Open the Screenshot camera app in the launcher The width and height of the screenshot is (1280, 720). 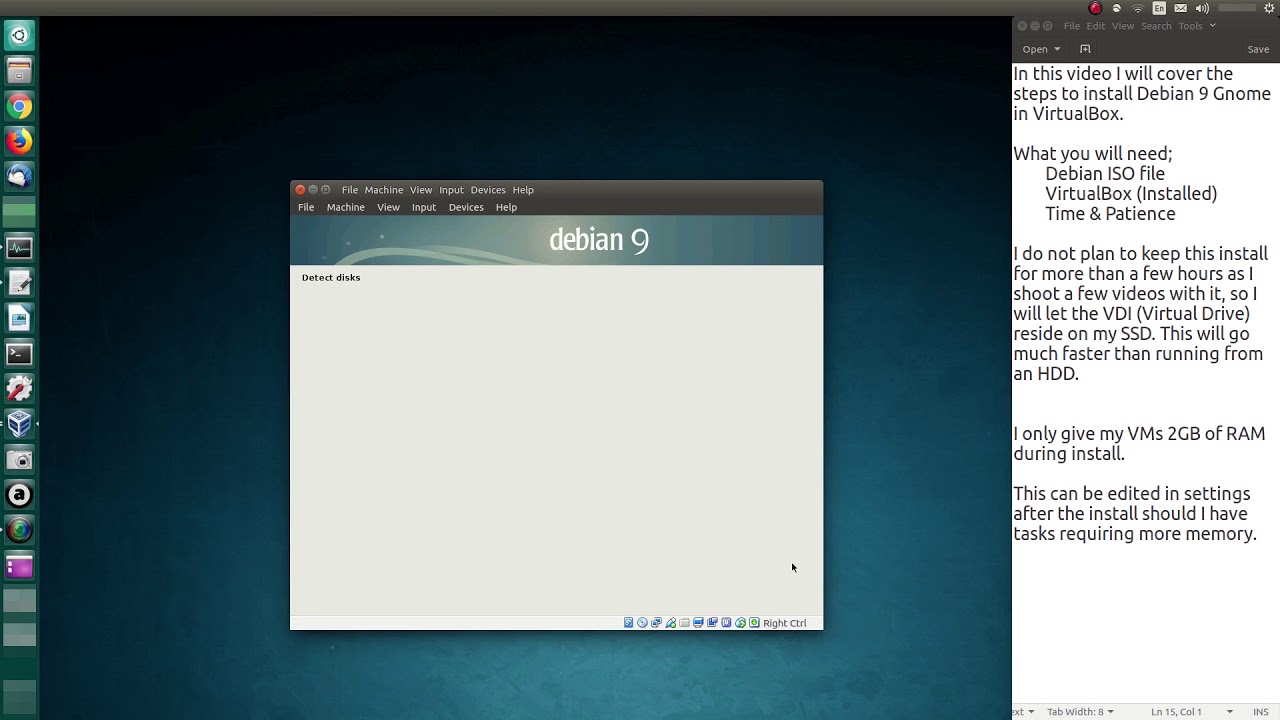[x=19, y=460]
